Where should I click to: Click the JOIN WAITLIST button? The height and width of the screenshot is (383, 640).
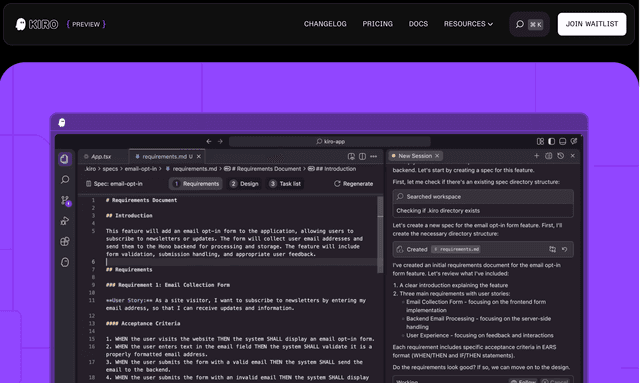[x=592, y=24]
